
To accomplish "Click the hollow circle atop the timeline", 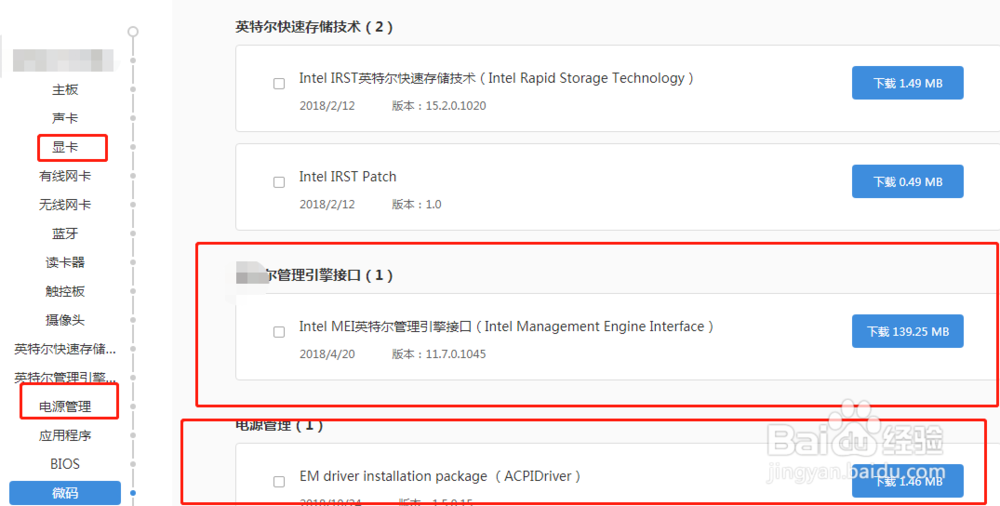I will coord(133,31).
